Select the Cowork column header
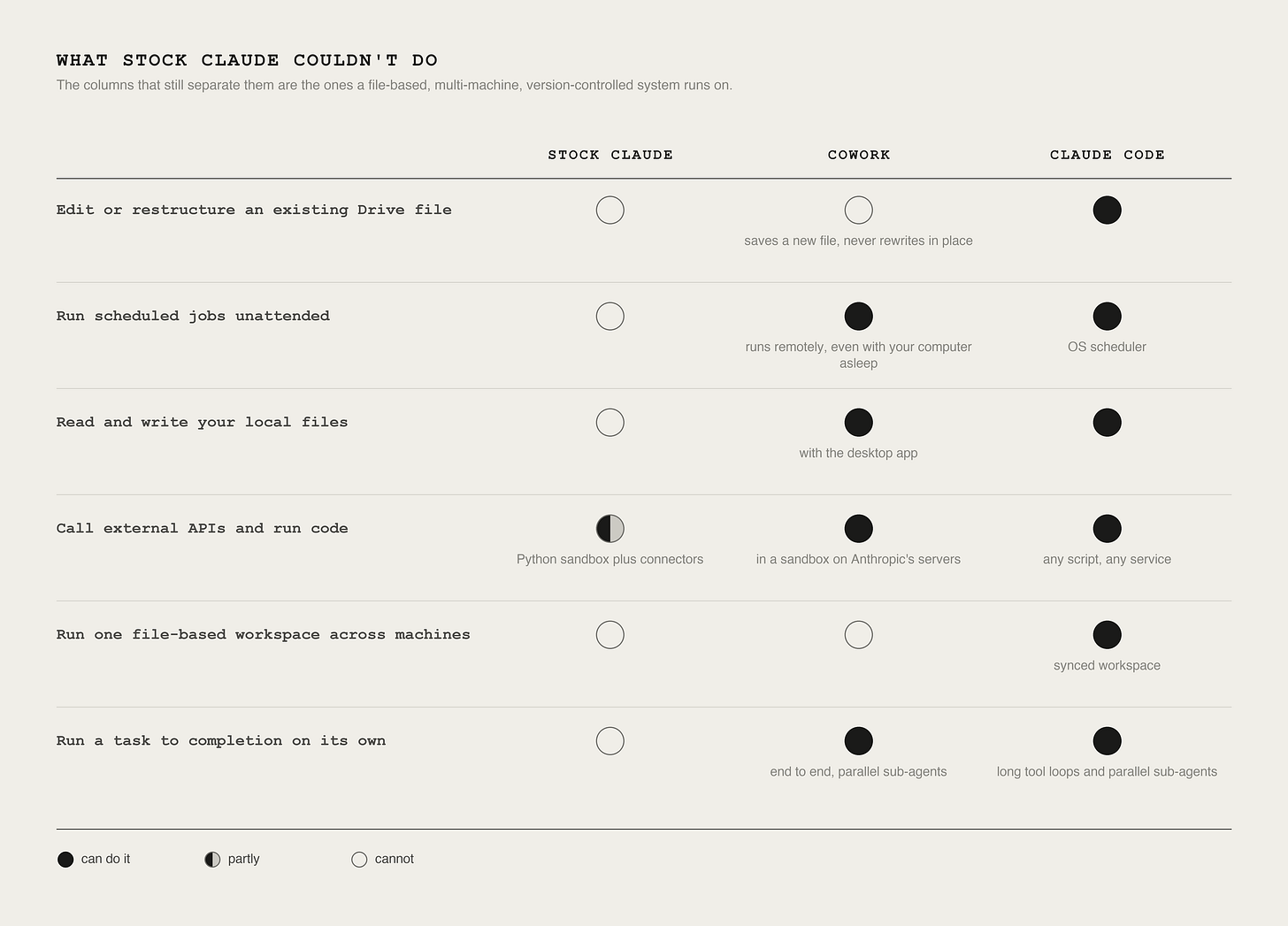Viewport: 1288px width, 926px height. [x=859, y=155]
